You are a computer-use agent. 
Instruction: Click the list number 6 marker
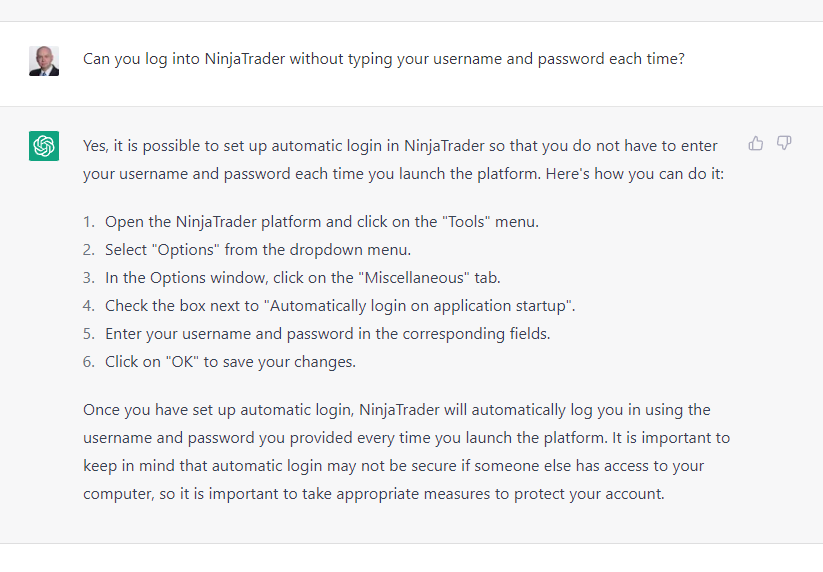pos(88,362)
